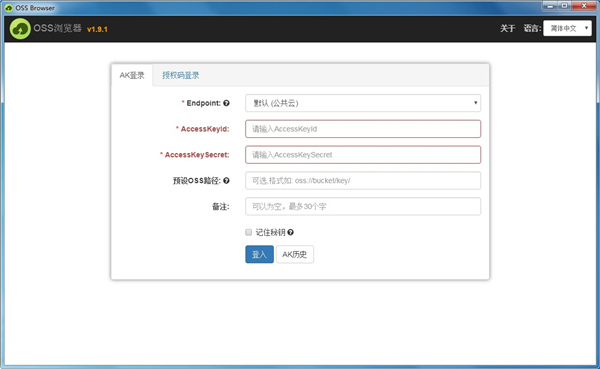Open the 关于 about link

[507, 28]
